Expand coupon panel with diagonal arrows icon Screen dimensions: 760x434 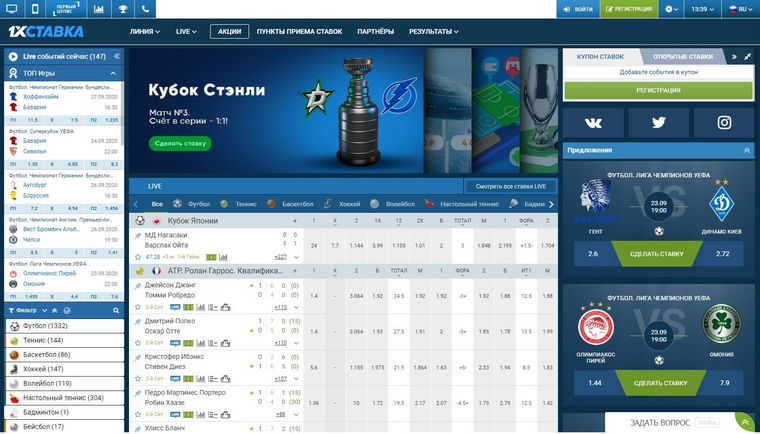click(747, 56)
